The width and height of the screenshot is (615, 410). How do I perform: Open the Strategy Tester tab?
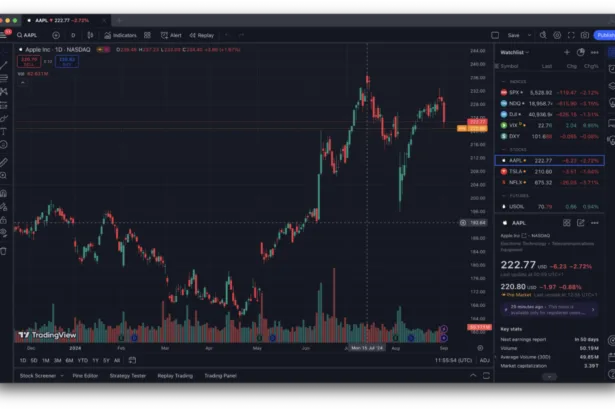pos(127,376)
